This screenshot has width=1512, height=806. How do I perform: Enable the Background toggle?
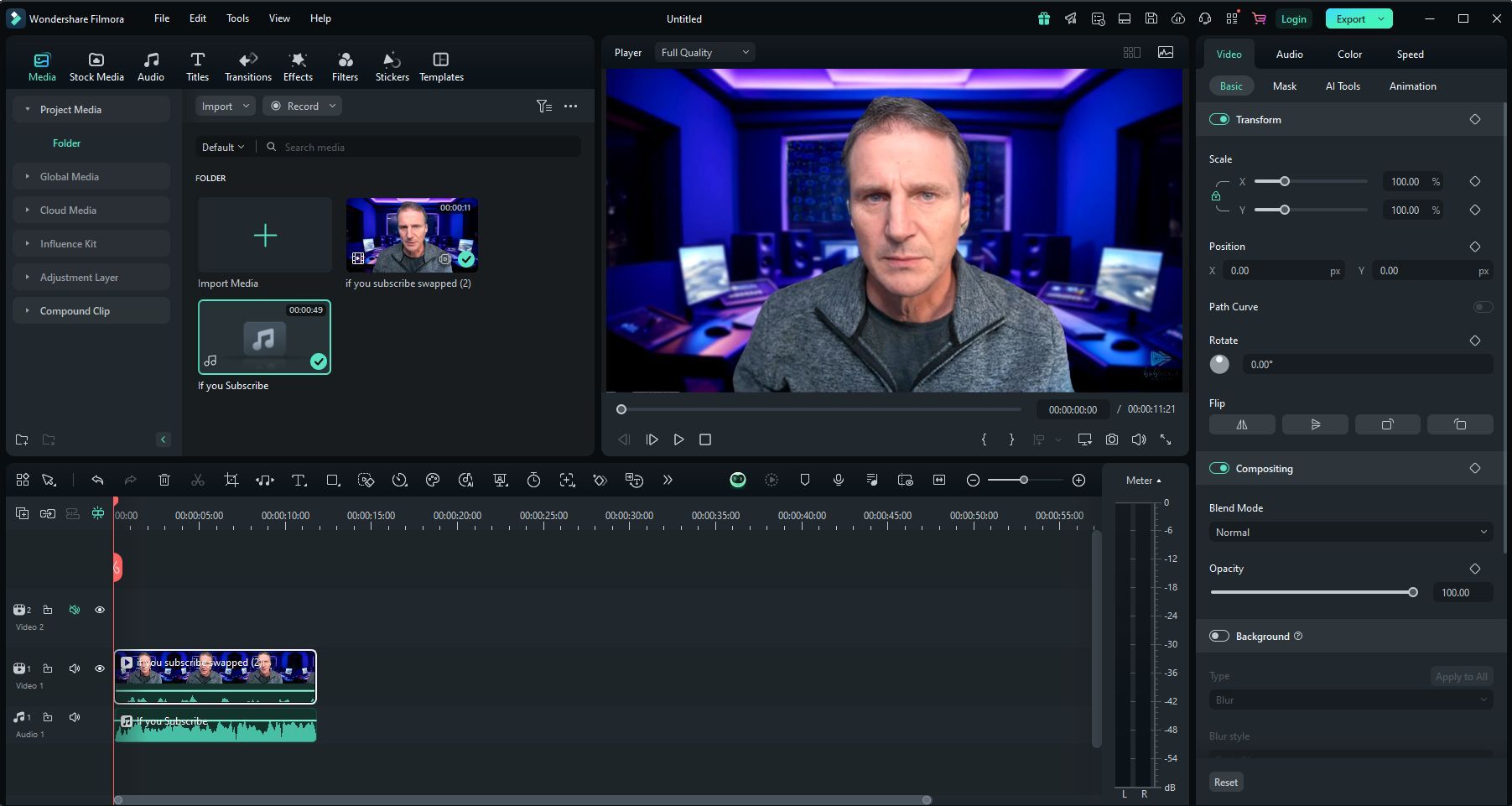tap(1219, 636)
